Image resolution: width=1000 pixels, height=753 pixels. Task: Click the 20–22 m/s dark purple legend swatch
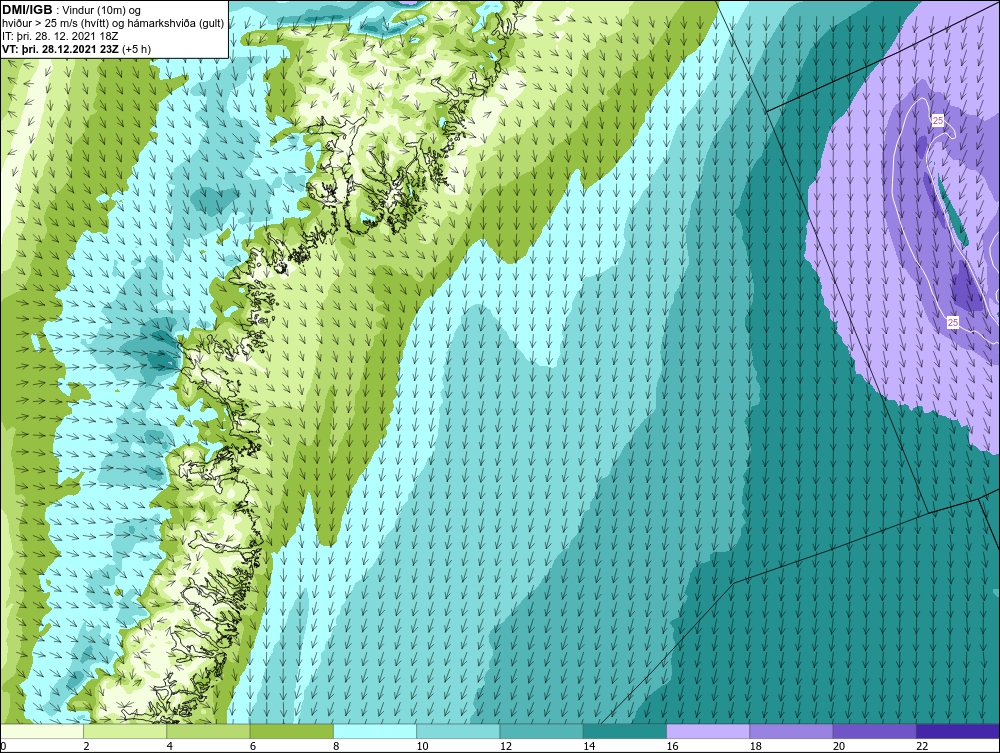[874, 731]
